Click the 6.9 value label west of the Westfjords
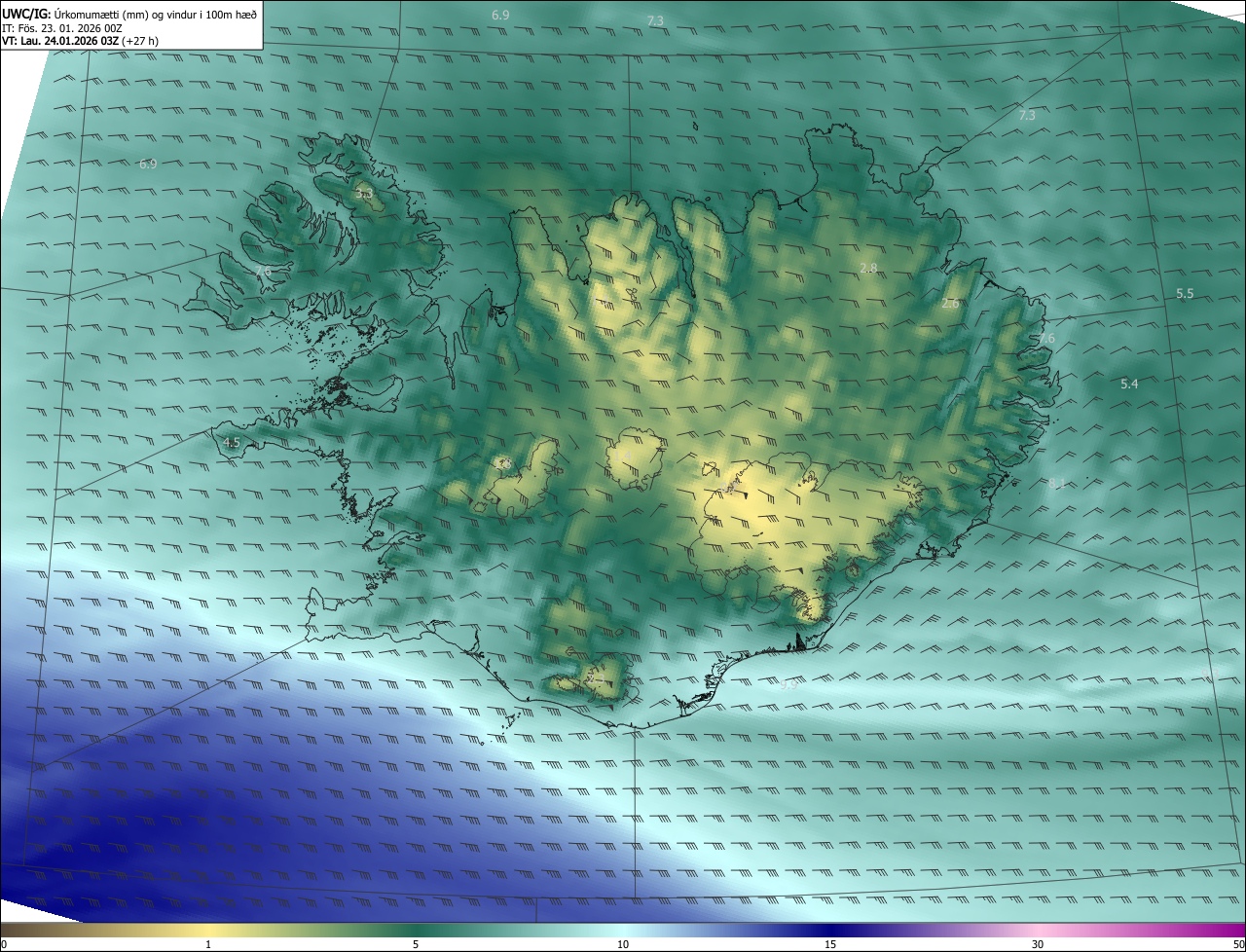 (x=148, y=164)
